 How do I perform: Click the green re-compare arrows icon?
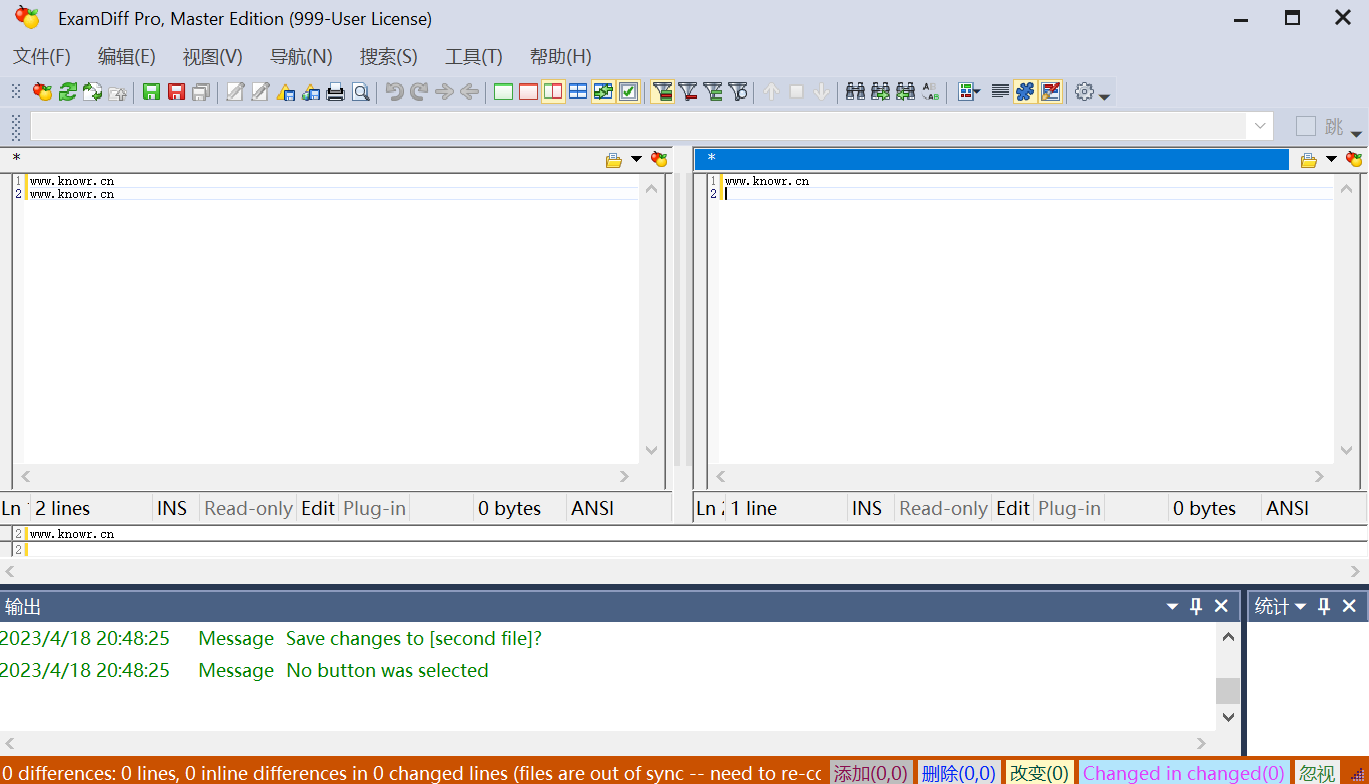tap(68, 92)
